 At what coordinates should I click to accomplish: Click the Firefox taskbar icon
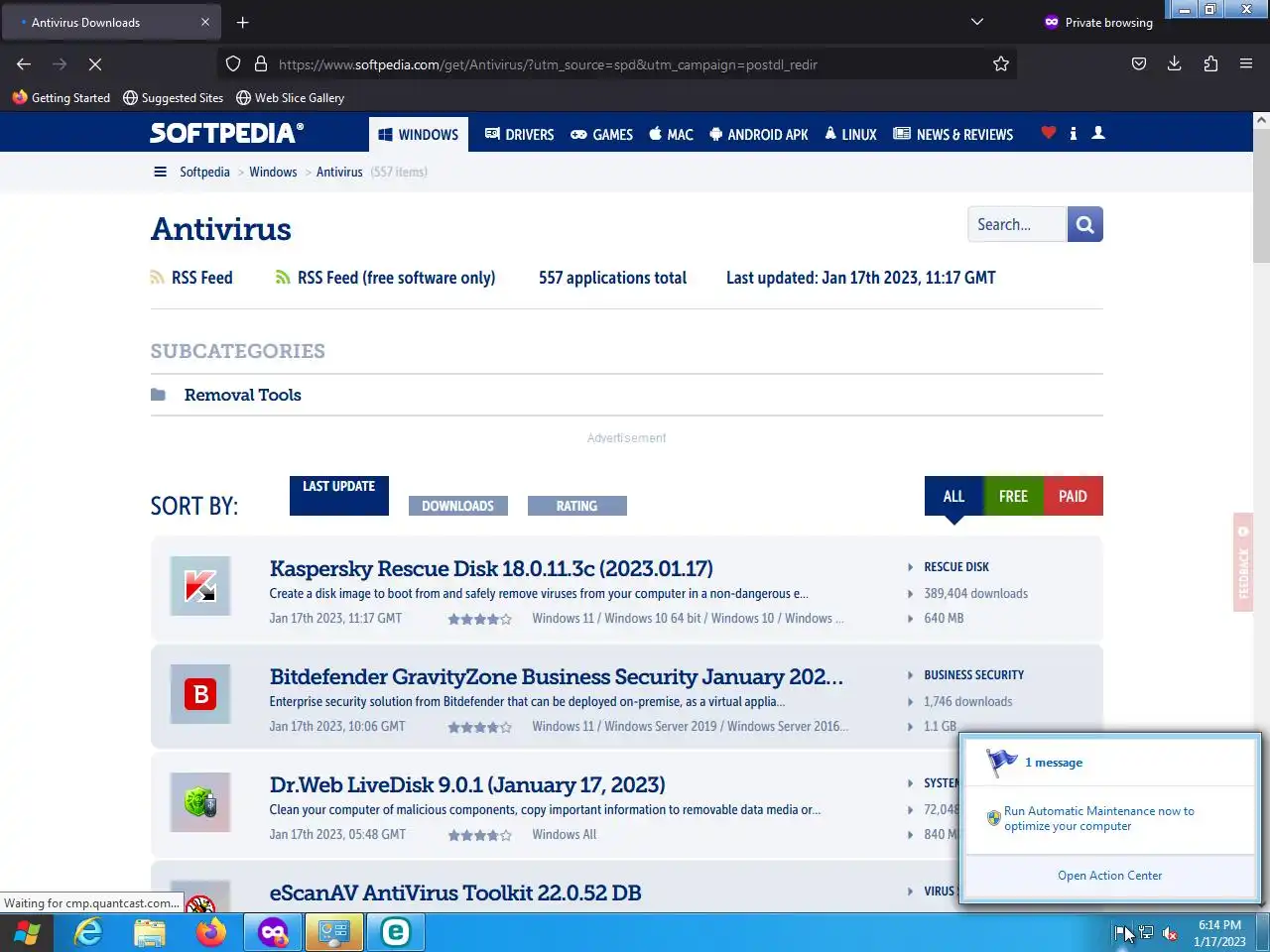(211, 932)
